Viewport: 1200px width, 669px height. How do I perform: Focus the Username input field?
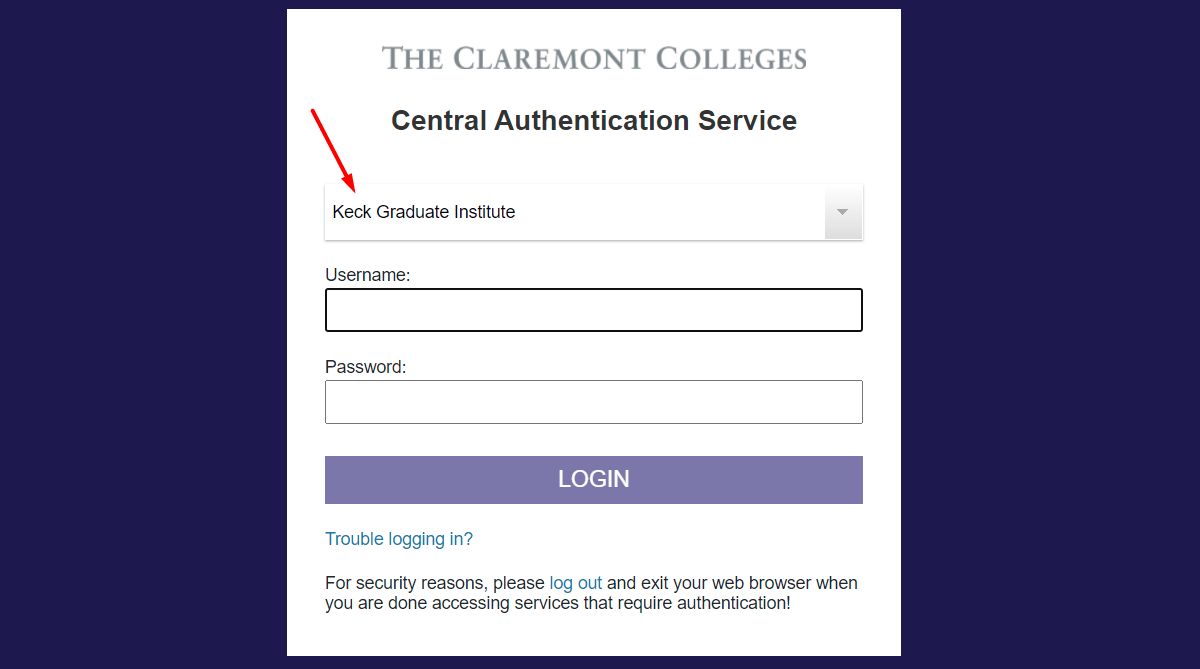pos(594,310)
